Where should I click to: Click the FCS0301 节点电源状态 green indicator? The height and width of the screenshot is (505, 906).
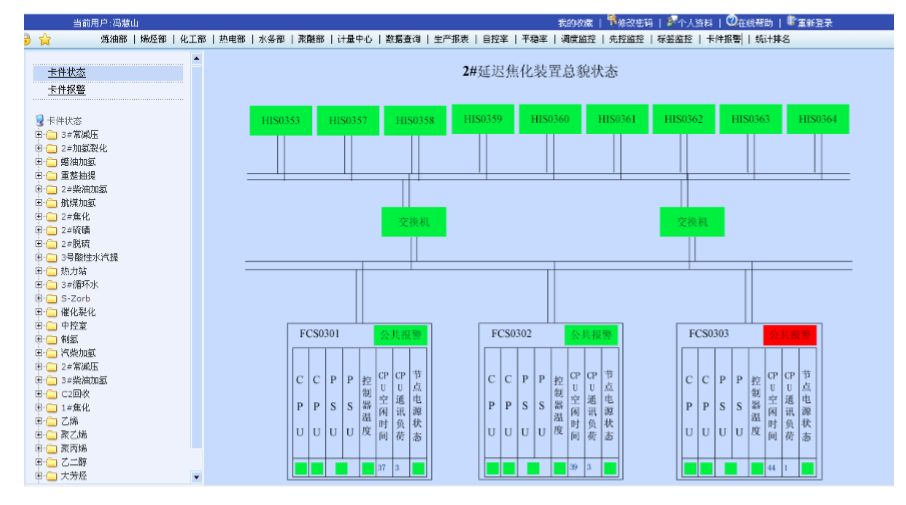point(418,468)
